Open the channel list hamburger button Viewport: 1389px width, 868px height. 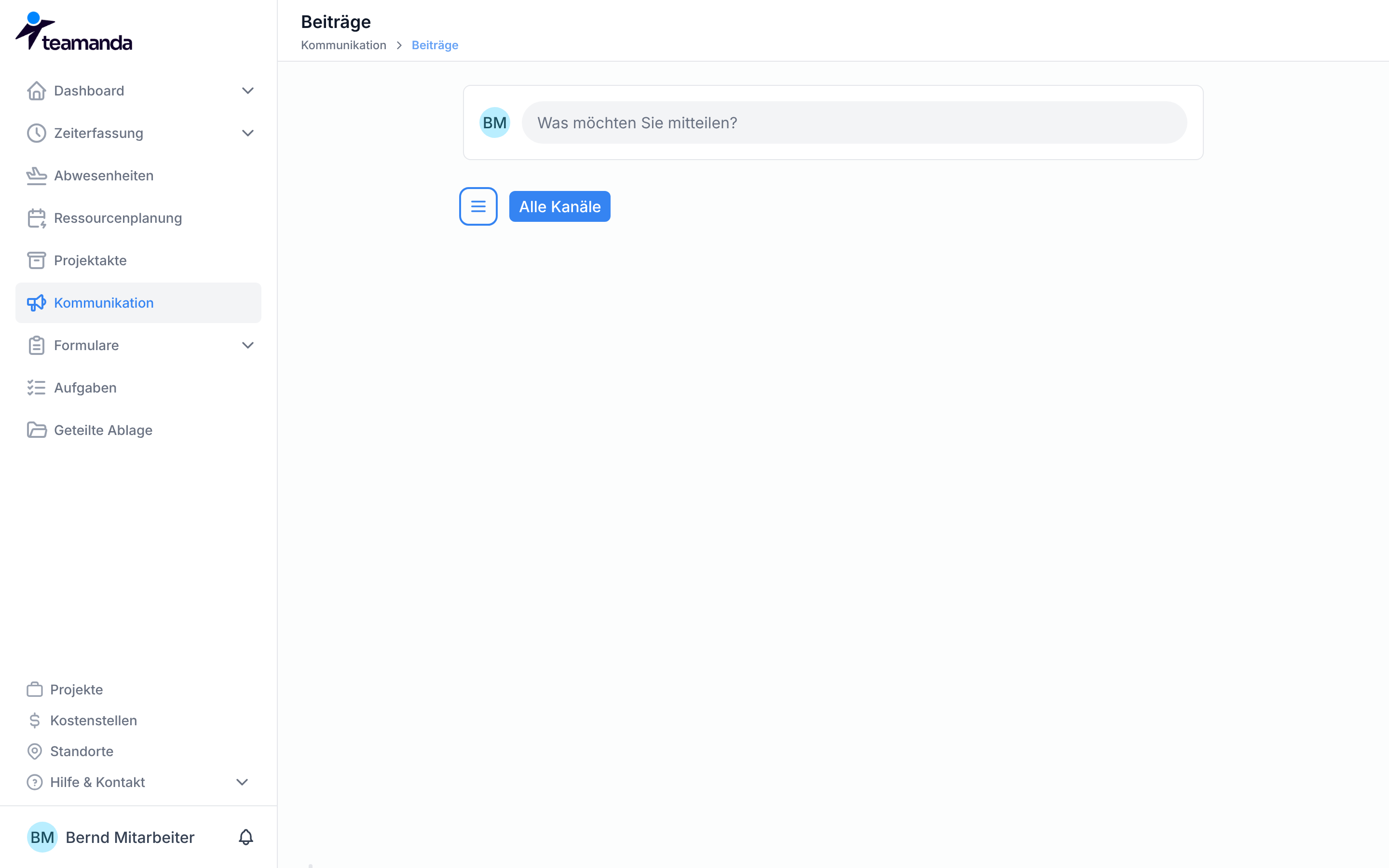478,207
